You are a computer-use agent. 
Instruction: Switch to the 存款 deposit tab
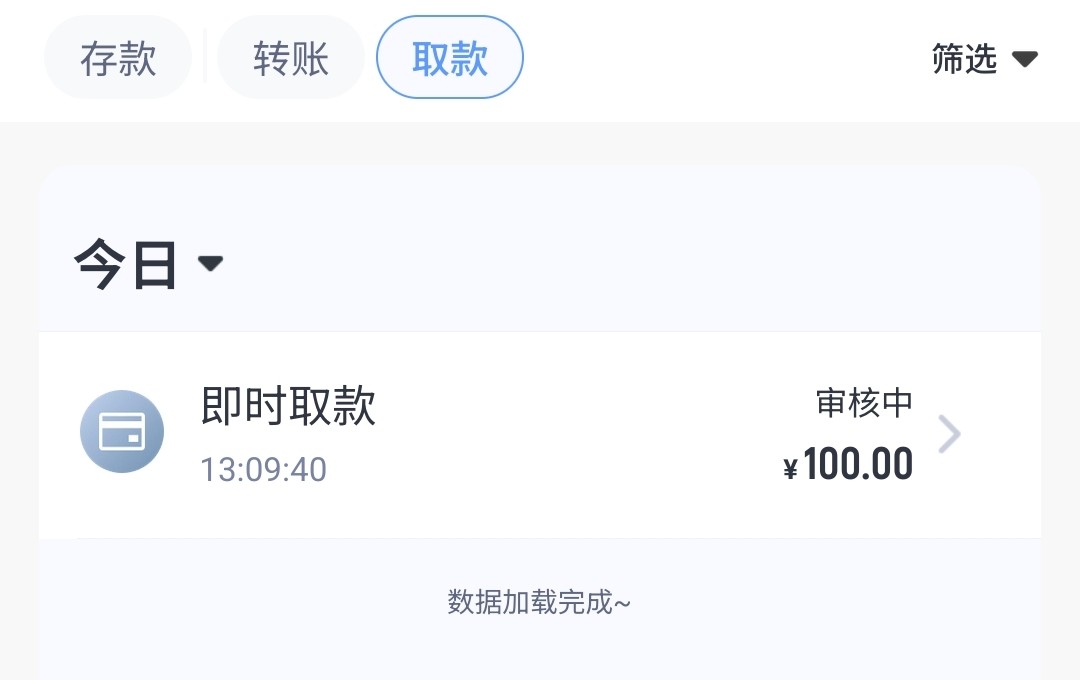[x=117, y=57]
